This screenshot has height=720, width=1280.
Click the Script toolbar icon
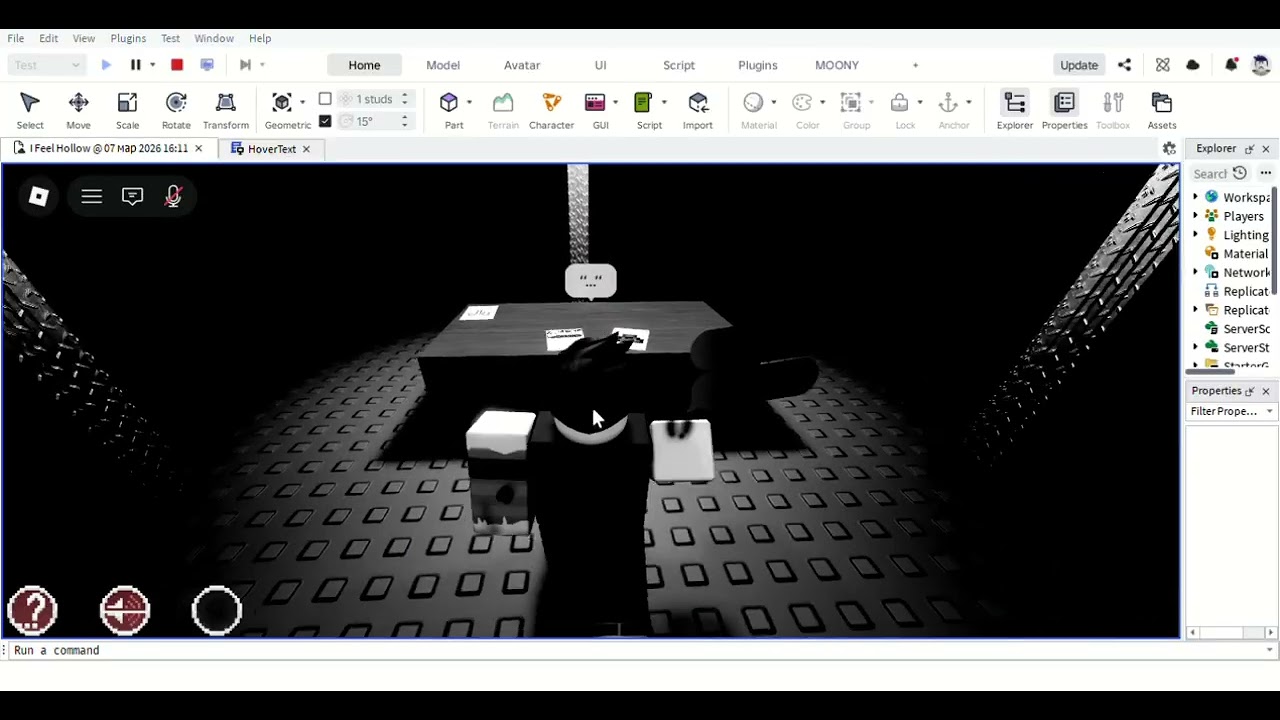click(643, 102)
